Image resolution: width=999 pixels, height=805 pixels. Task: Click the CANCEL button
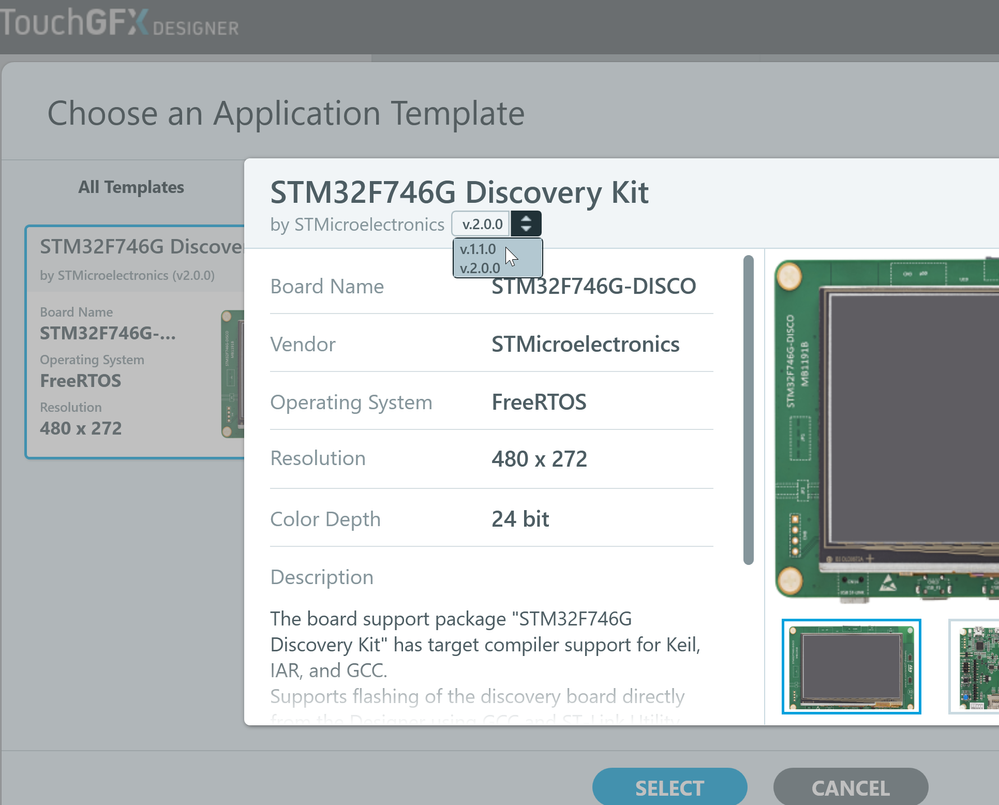[x=851, y=788]
